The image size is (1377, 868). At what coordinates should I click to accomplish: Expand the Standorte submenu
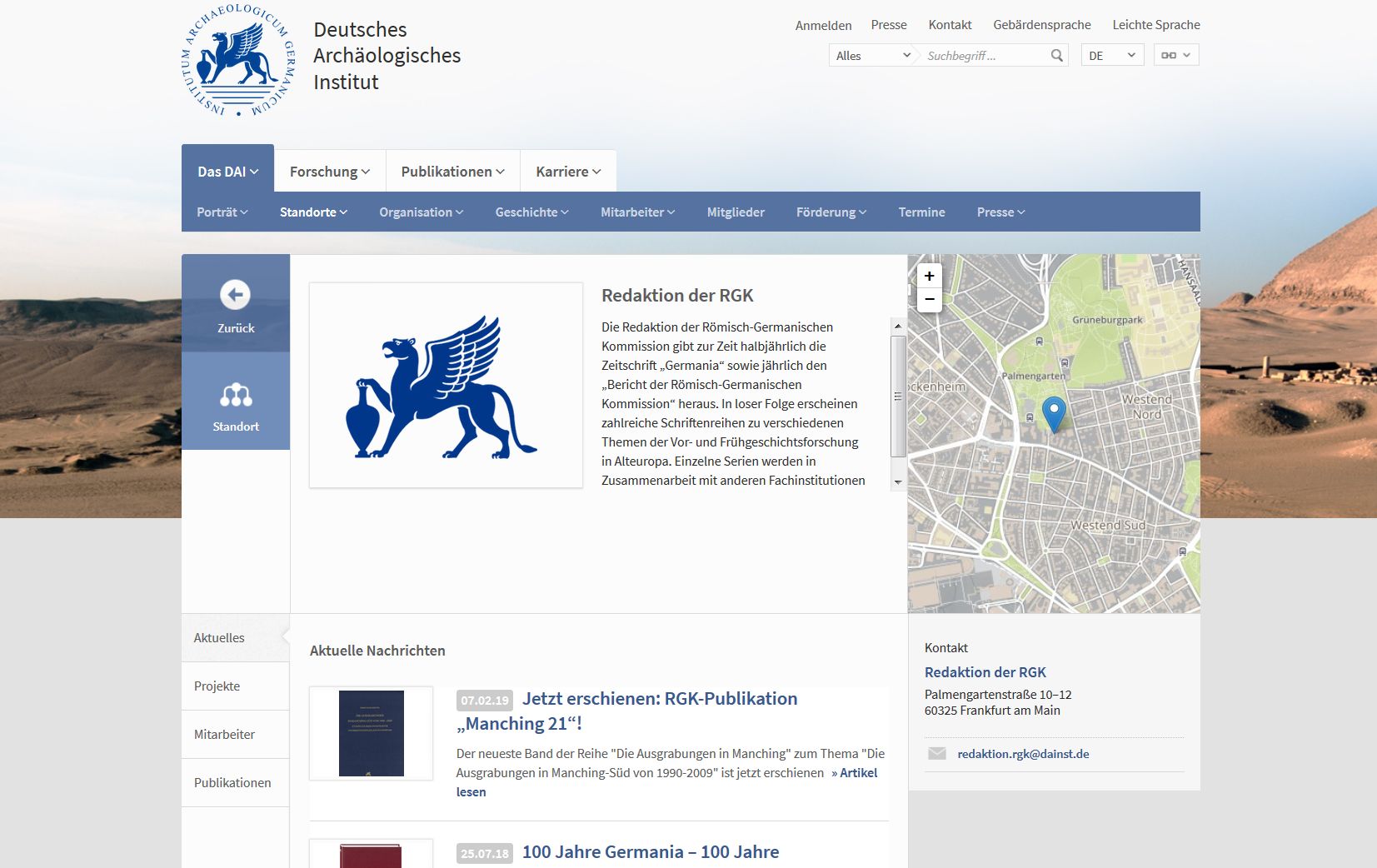click(313, 212)
